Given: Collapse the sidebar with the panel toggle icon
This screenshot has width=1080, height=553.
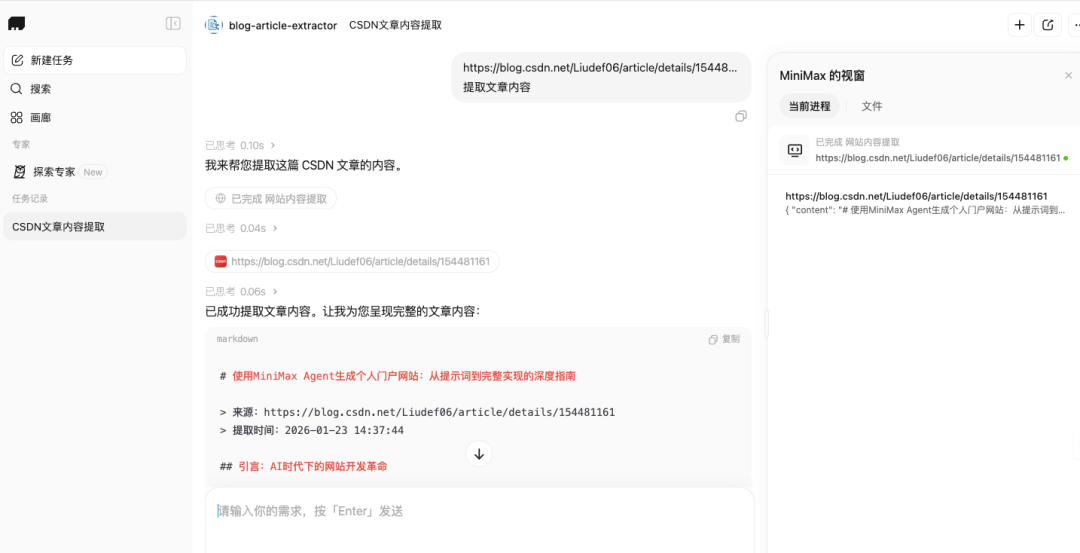Looking at the screenshot, I should pyautogui.click(x=173, y=23).
